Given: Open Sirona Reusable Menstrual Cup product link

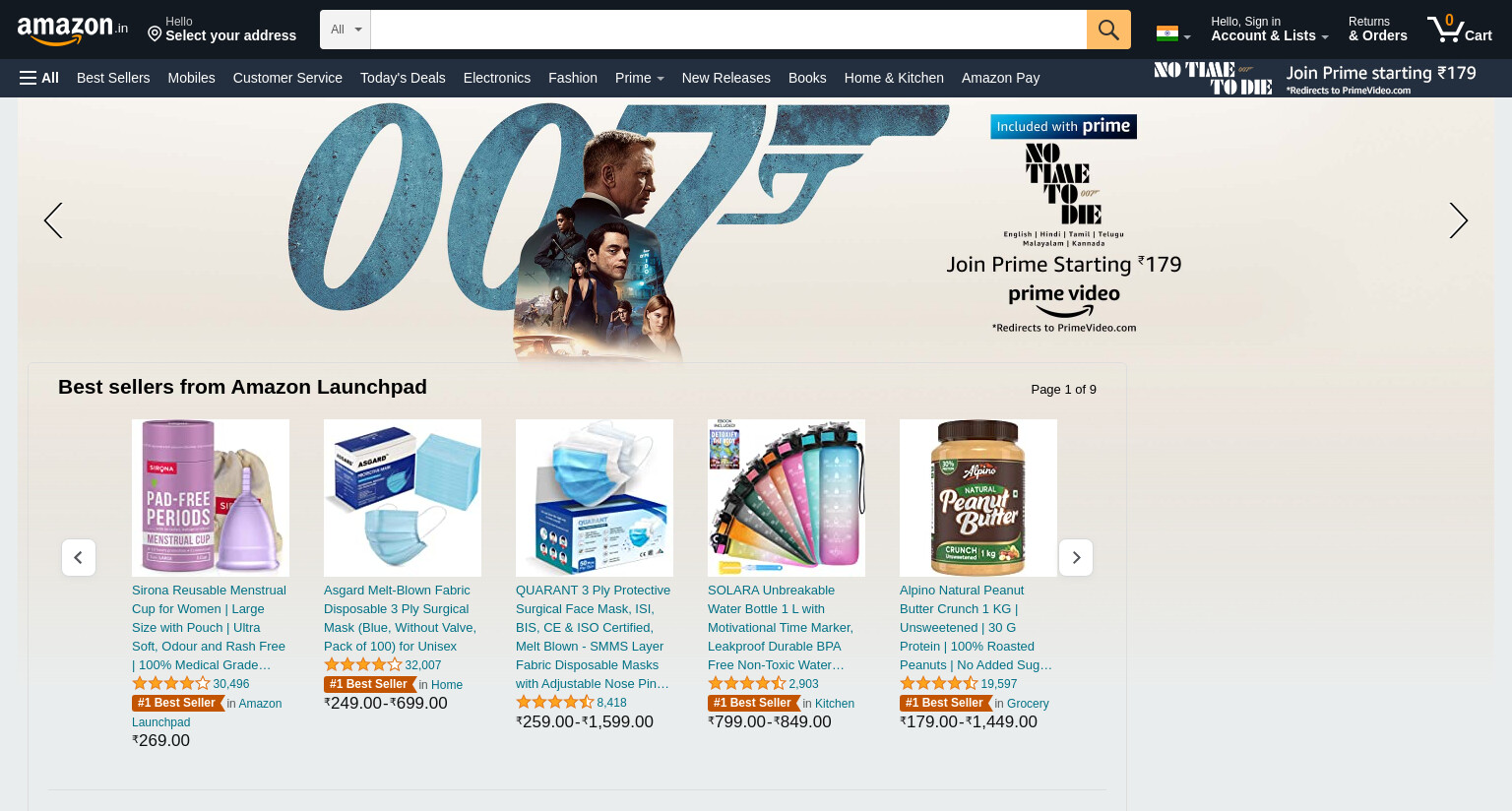Looking at the screenshot, I should point(209,627).
